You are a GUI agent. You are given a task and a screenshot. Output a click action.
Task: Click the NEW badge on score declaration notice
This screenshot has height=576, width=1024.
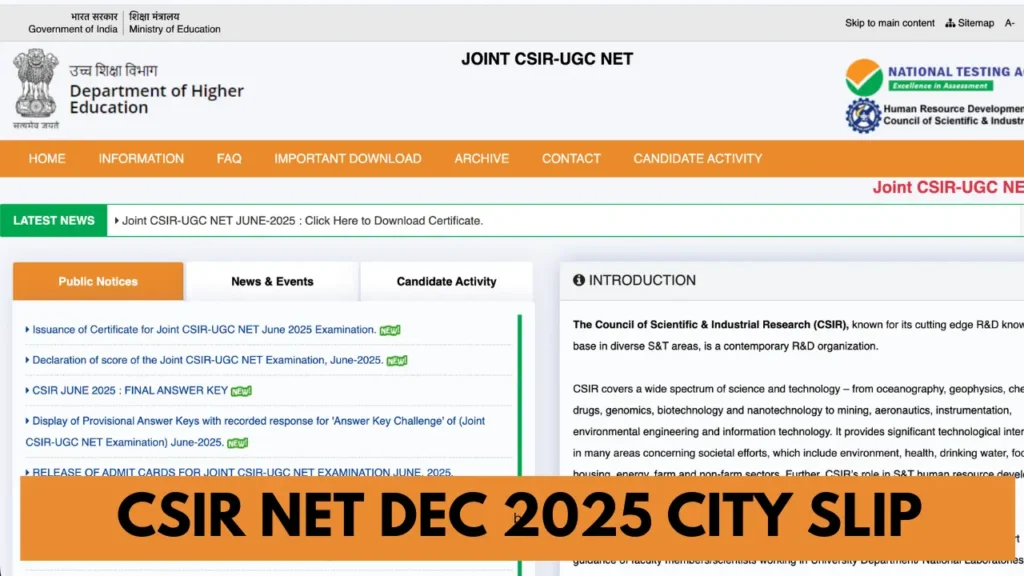point(396,360)
